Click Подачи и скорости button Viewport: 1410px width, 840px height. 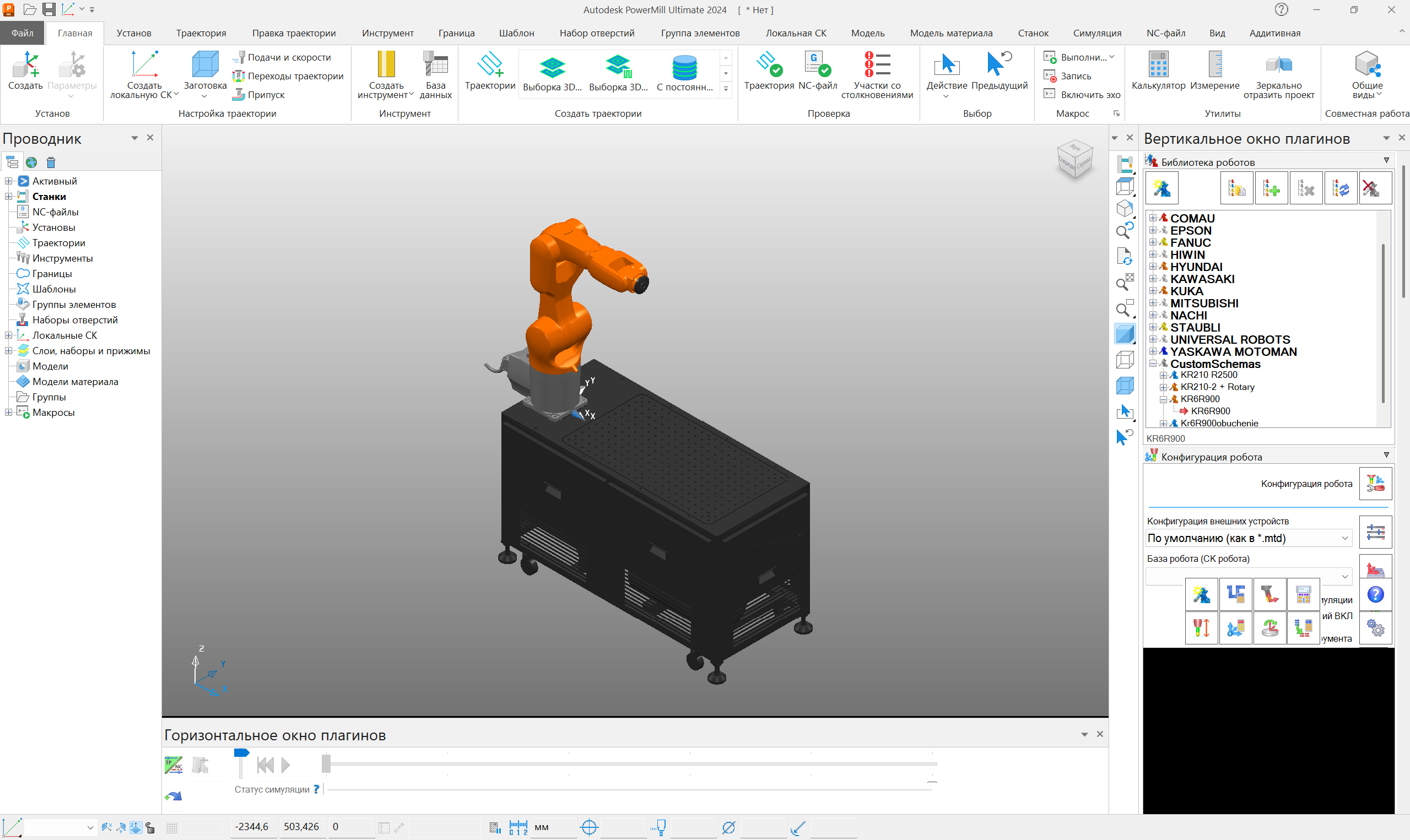pos(282,57)
